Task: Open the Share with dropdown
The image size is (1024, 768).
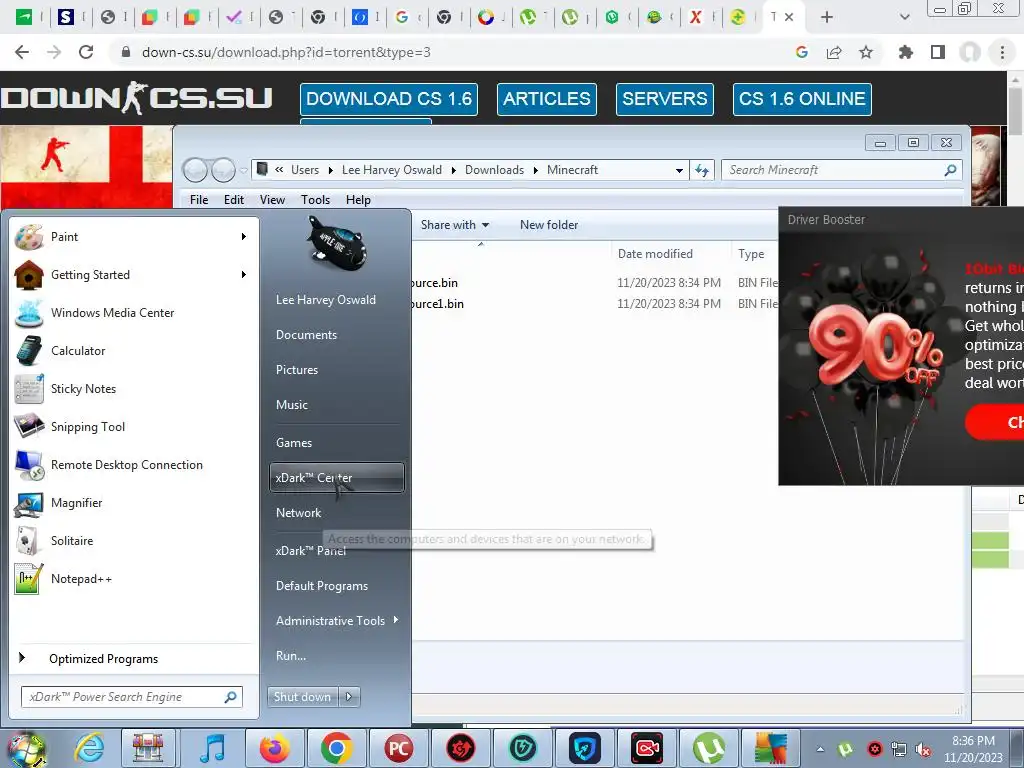Action: coord(455,225)
